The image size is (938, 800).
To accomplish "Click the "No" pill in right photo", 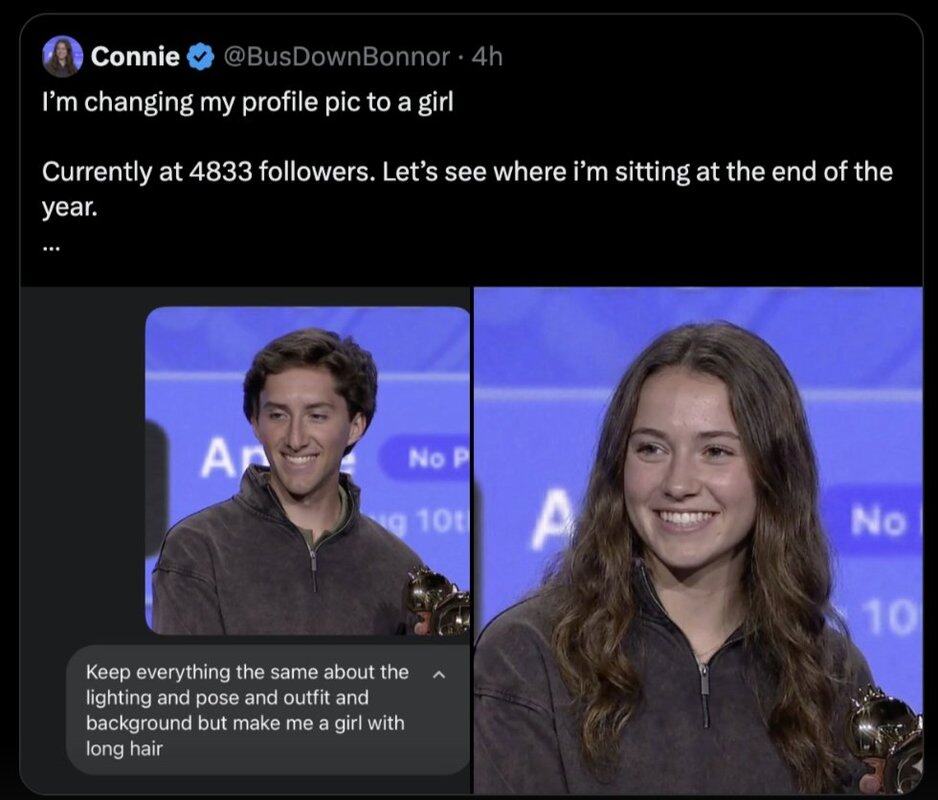I will [x=877, y=518].
